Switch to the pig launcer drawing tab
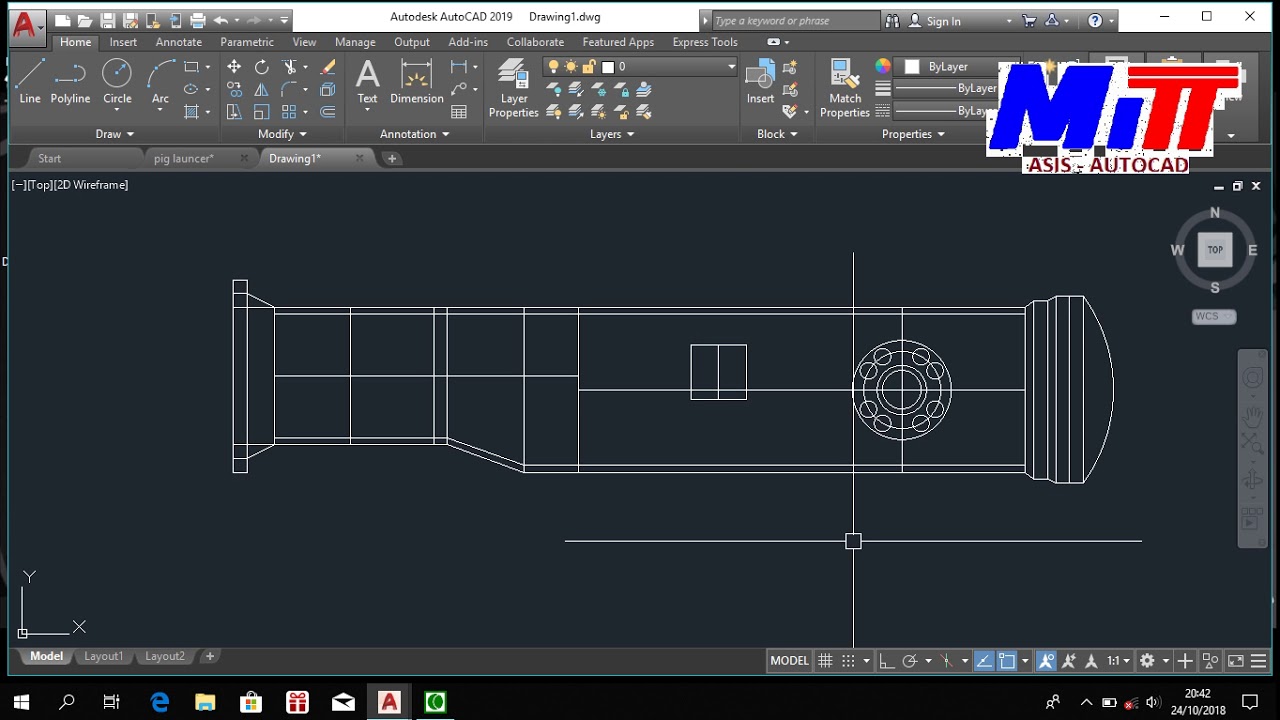This screenshot has height=720, width=1280. 184,158
